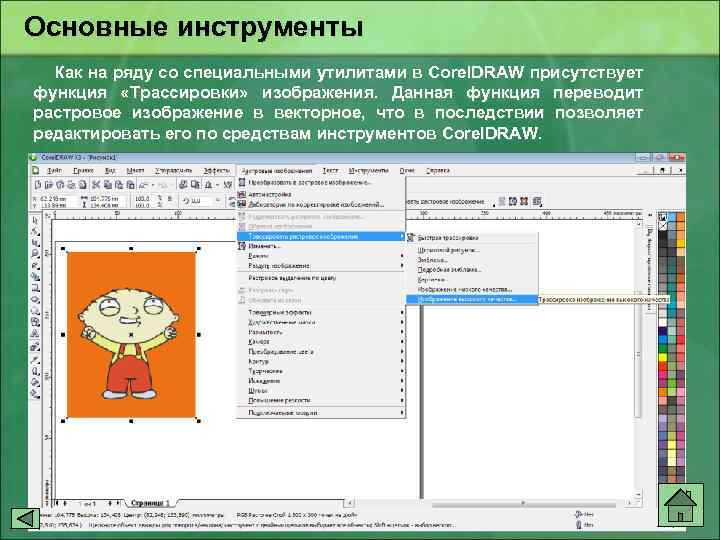720x540 pixels.
Task: Pick the yellow swatch in the palette
Action: point(663,357)
